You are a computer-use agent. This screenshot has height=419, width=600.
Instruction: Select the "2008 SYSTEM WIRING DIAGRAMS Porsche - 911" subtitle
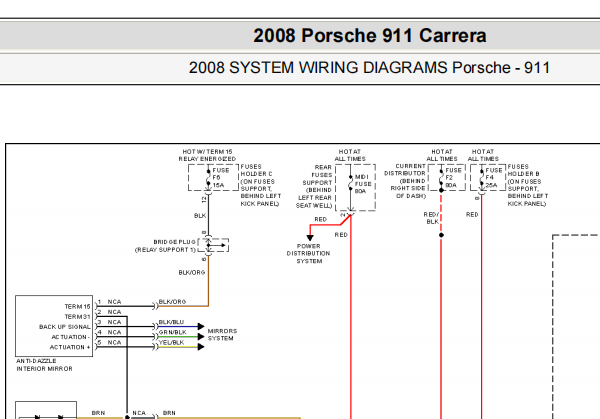(x=369, y=68)
